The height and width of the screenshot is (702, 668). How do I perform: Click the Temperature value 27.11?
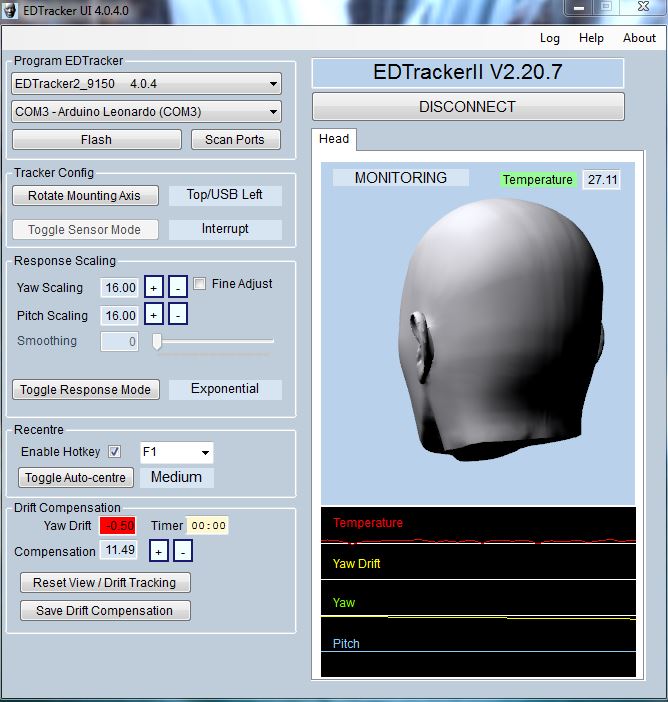click(602, 180)
